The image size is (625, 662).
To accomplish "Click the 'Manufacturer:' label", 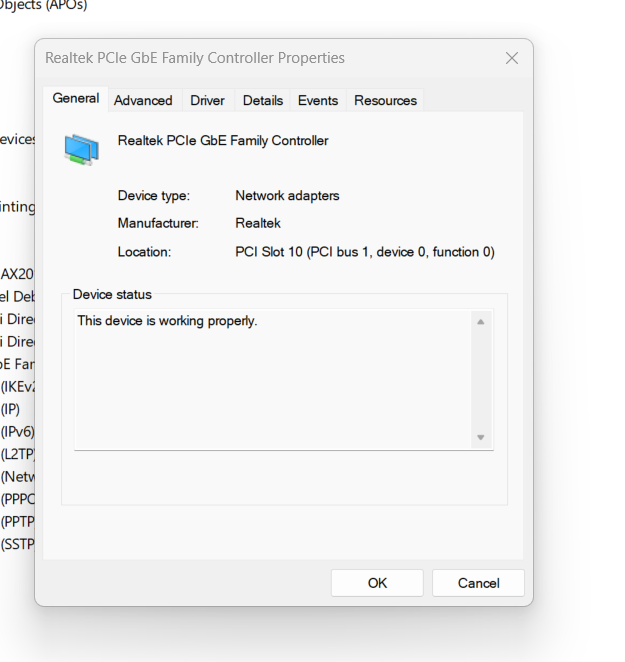I will point(158,223).
